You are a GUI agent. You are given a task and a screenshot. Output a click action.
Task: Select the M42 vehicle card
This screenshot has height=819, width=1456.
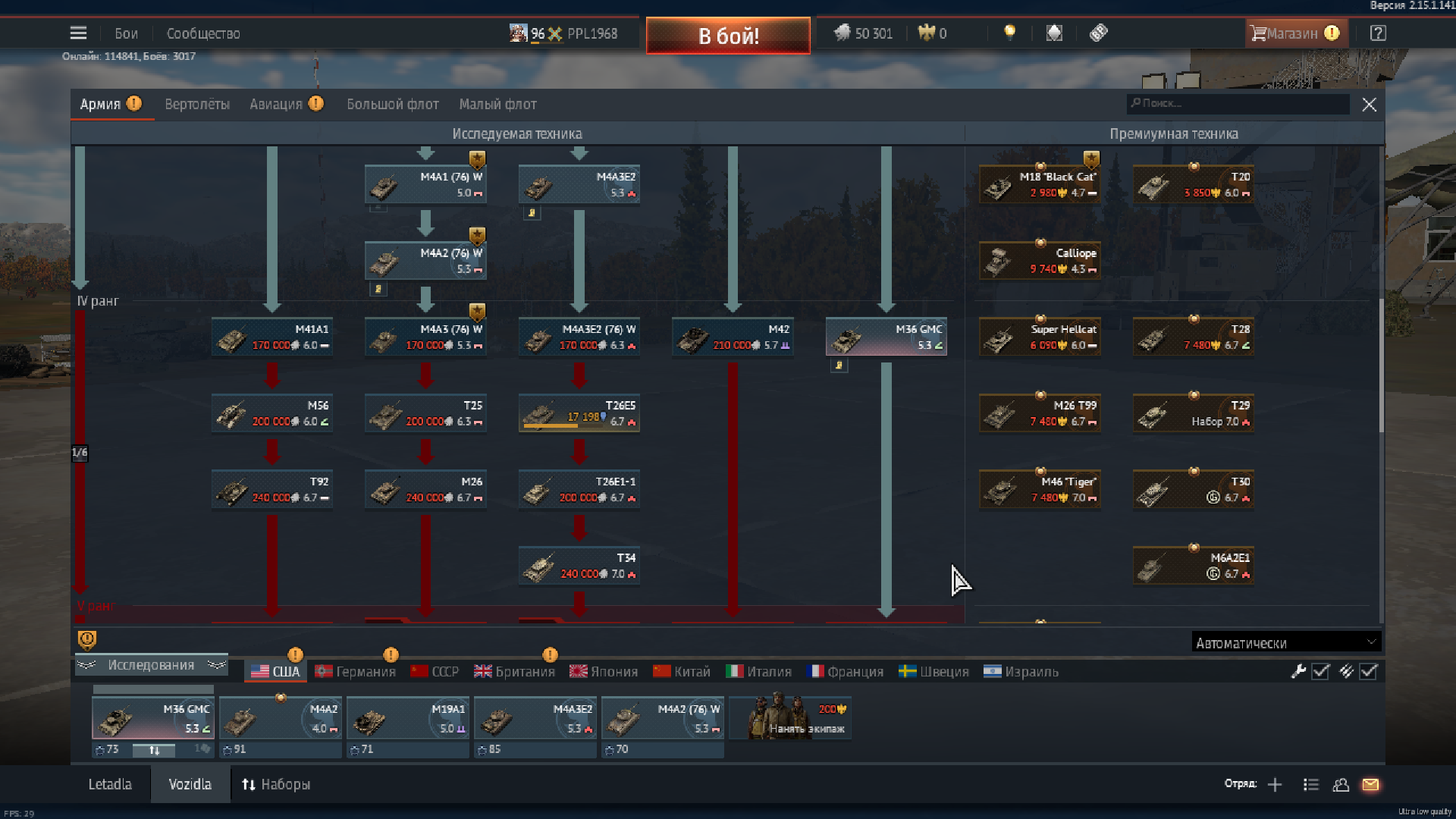pyautogui.click(x=733, y=337)
